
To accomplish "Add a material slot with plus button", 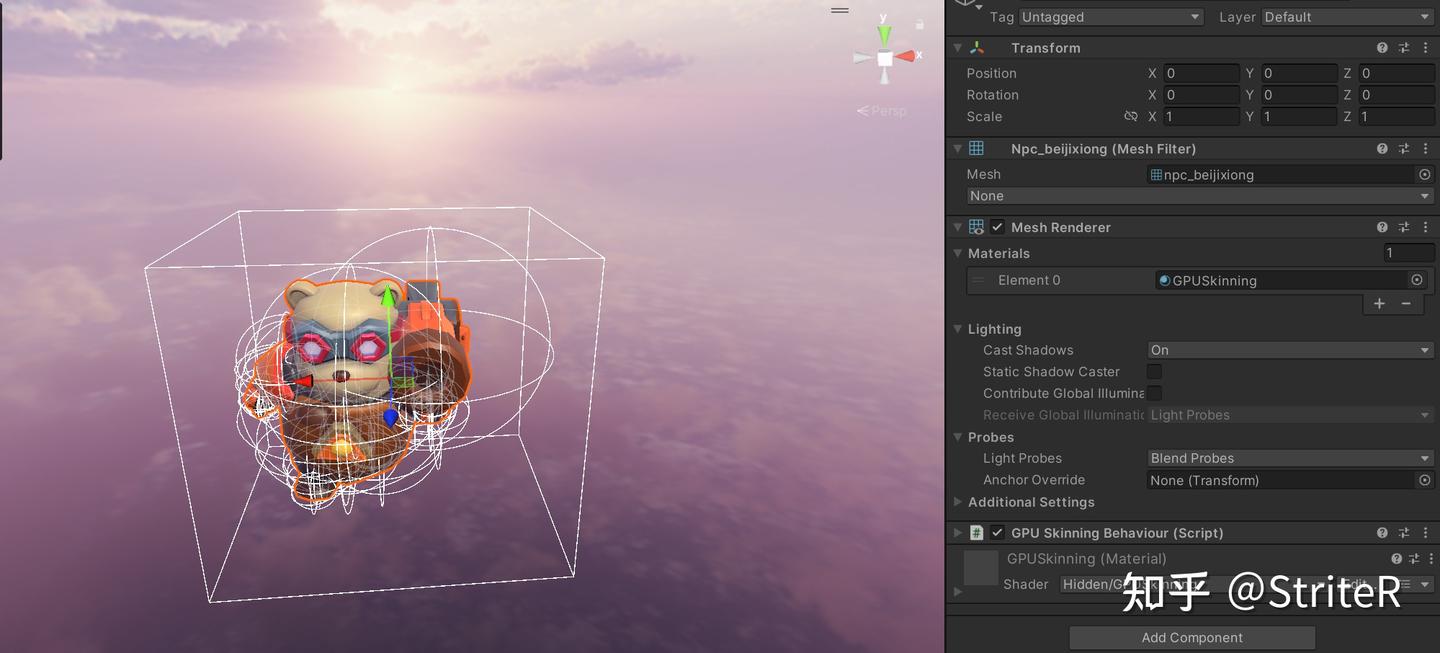I will click(1379, 303).
